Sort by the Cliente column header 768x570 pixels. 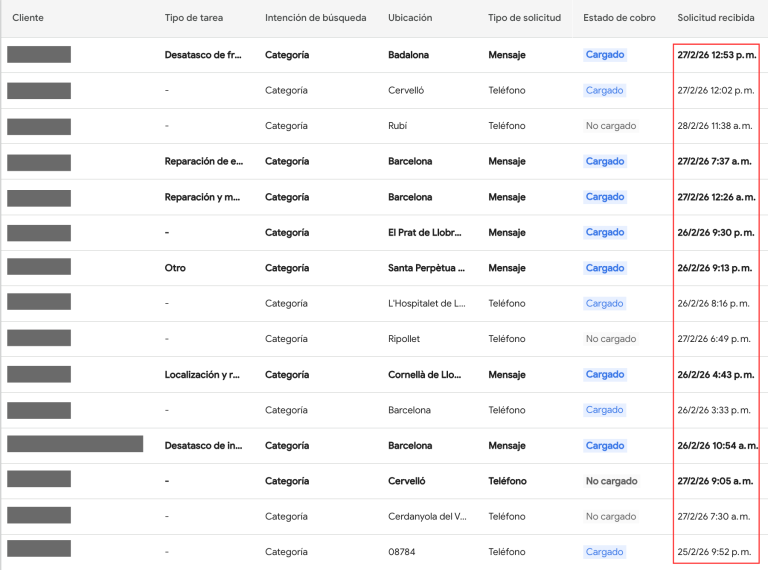(28, 18)
